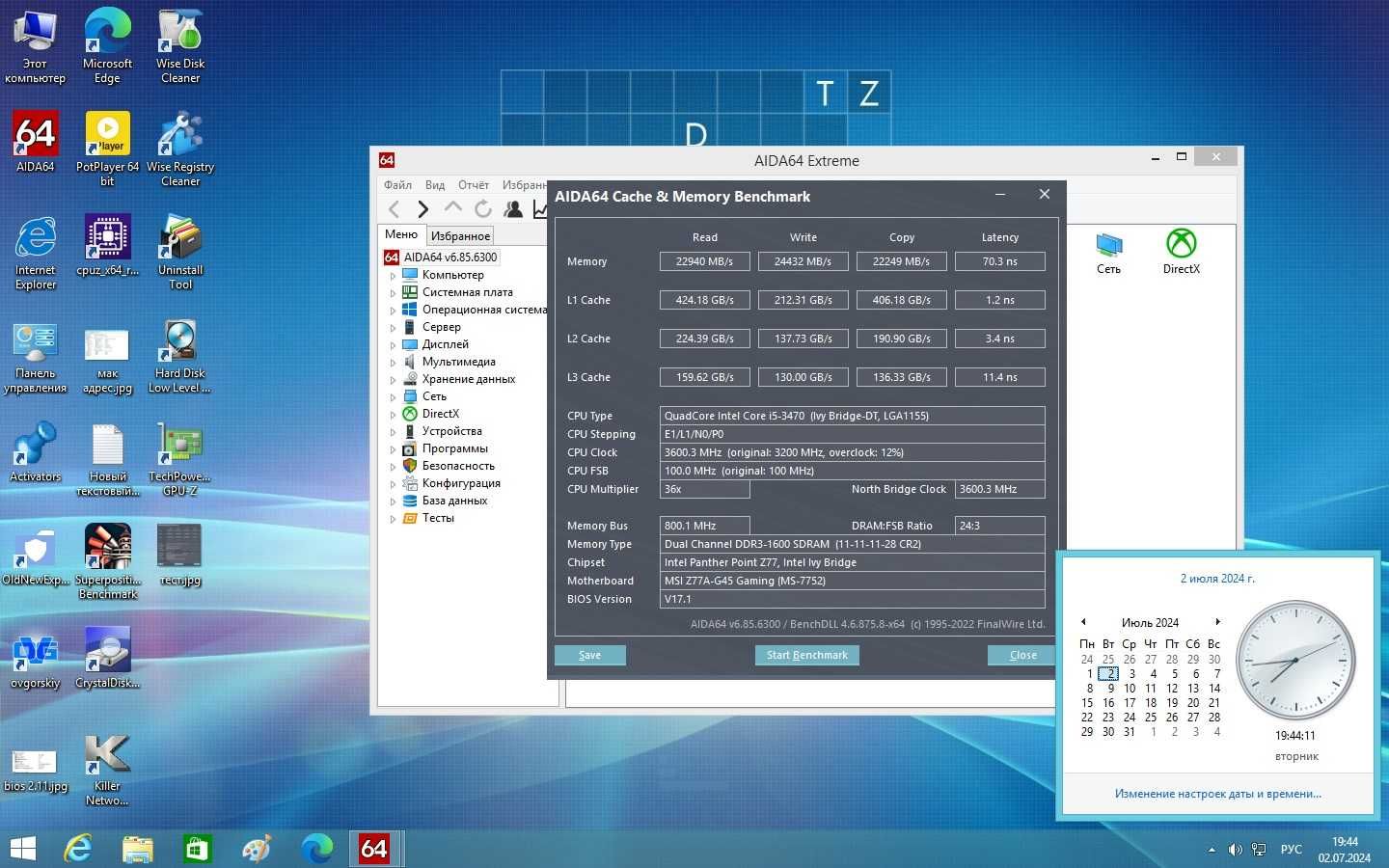Image resolution: width=1389 pixels, height=868 pixels.
Task: Open Отчёт menu in AIDA64
Action: [x=474, y=185]
